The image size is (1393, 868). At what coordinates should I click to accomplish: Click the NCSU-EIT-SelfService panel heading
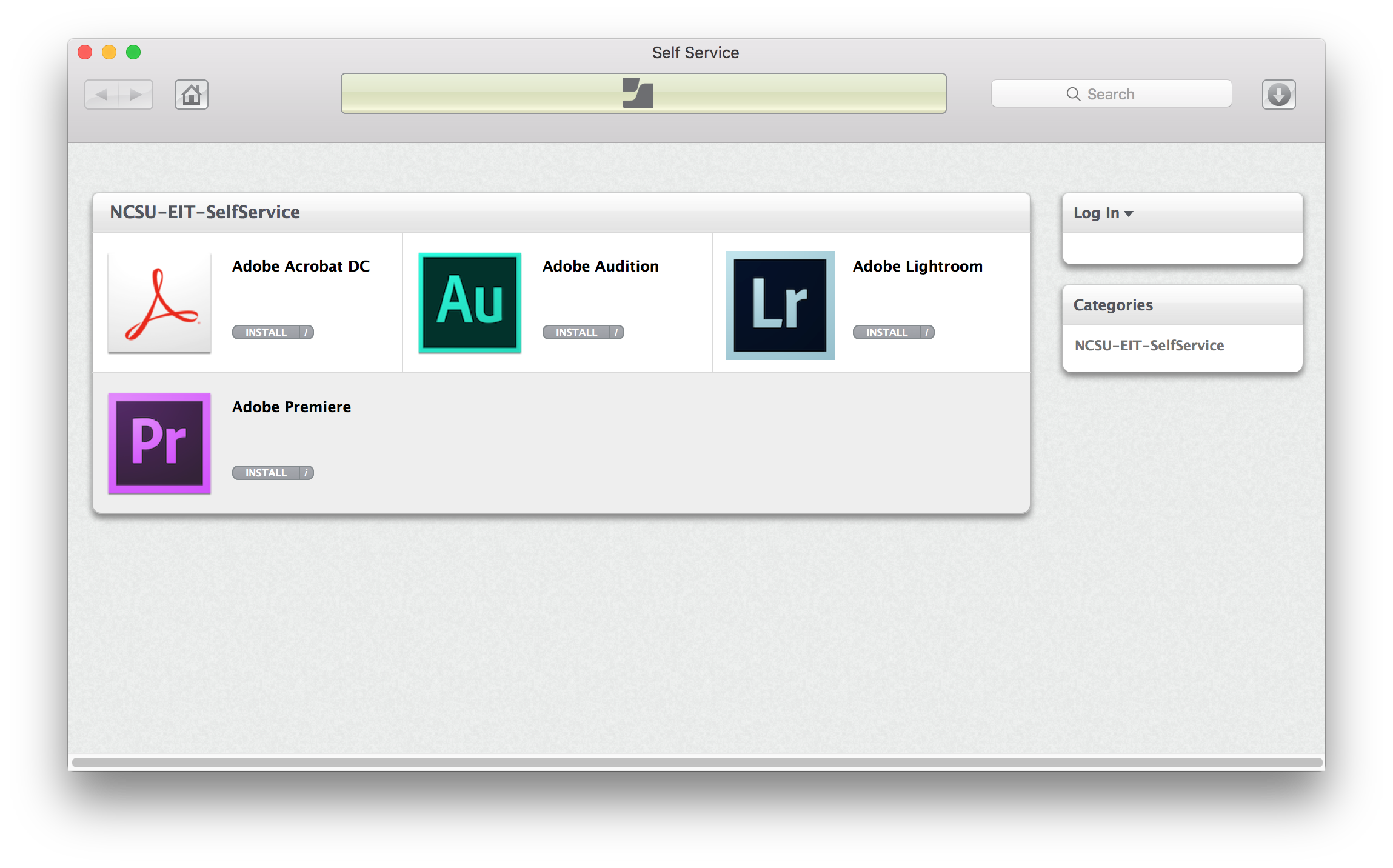coord(205,212)
